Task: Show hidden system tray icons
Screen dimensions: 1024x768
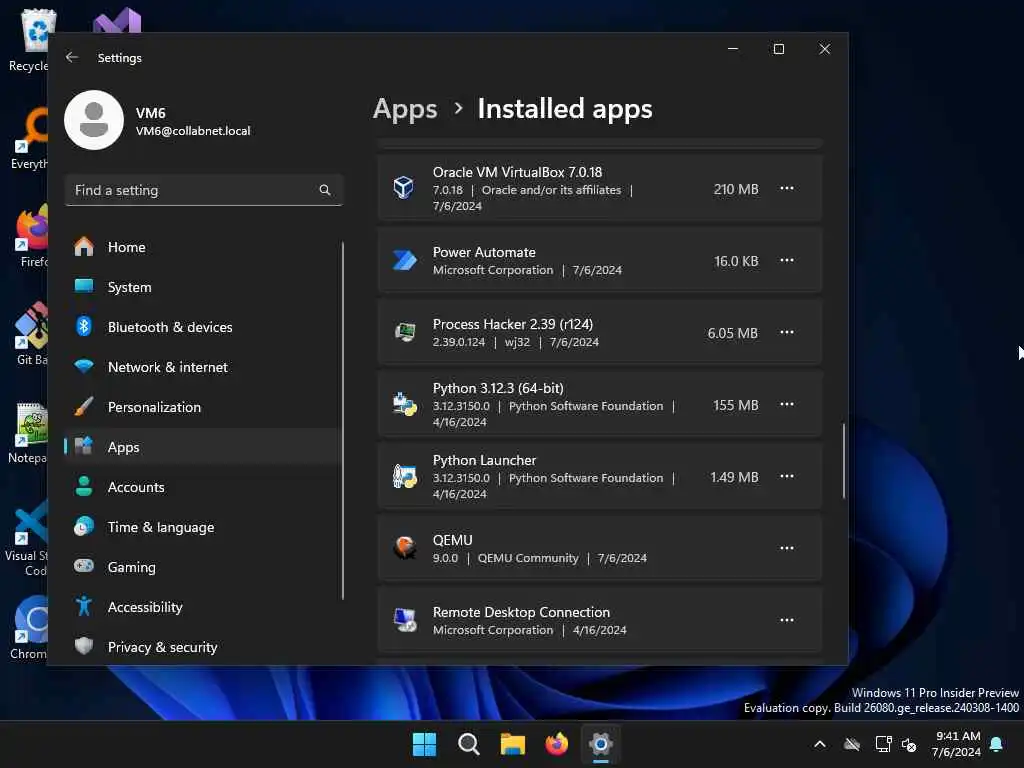Action: (x=820, y=744)
